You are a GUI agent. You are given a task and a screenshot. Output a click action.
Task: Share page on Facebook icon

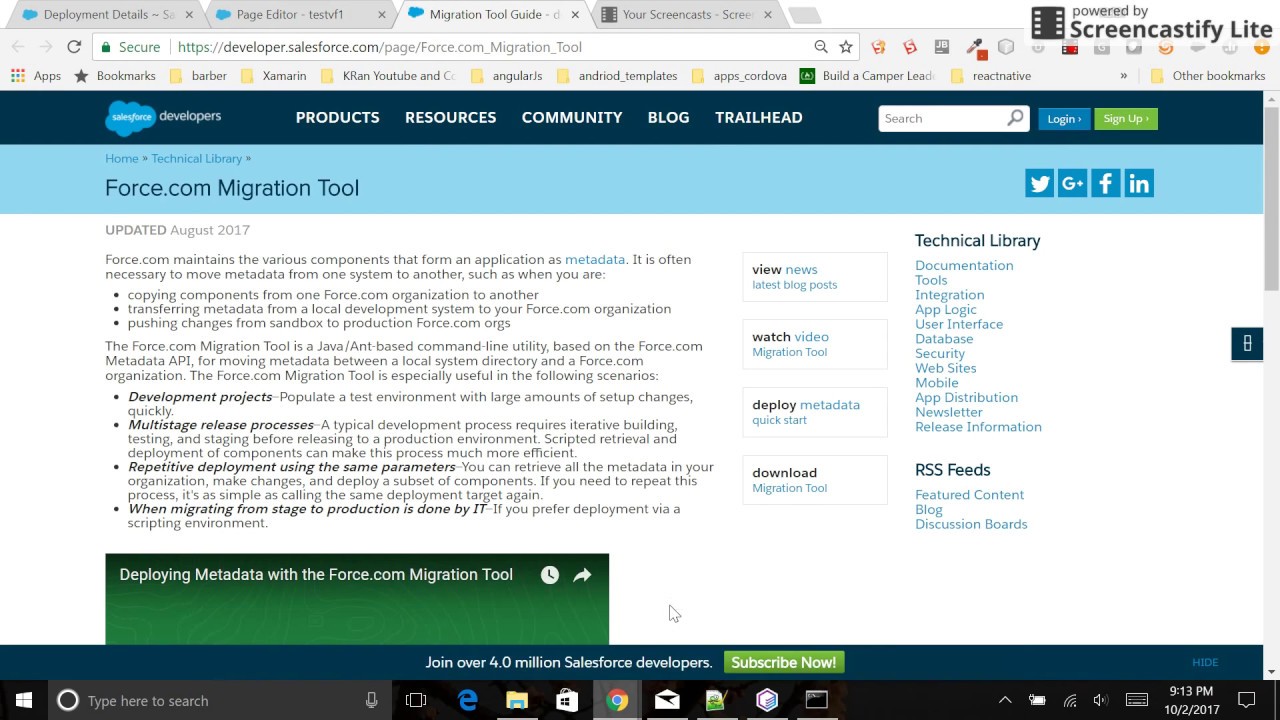tap(1105, 183)
